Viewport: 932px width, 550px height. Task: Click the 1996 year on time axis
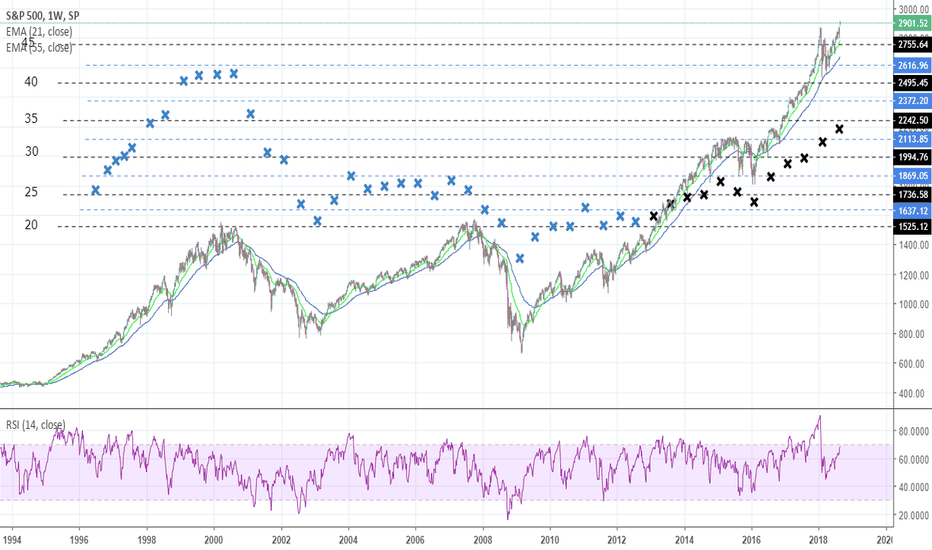click(79, 540)
